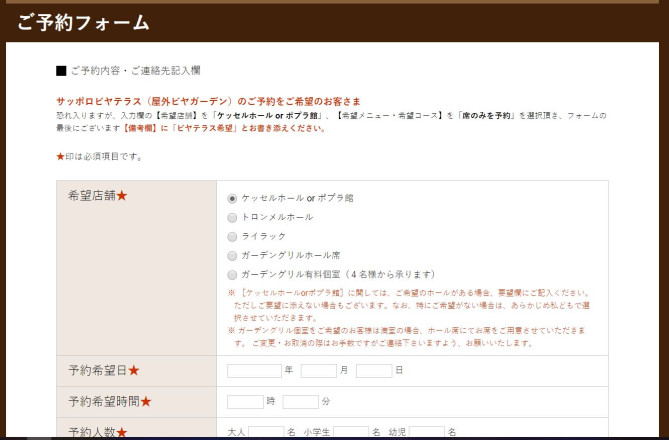This screenshot has width=669, height=440.
Task: Click the reservation month (月) input field
Action: coord(318,371)
